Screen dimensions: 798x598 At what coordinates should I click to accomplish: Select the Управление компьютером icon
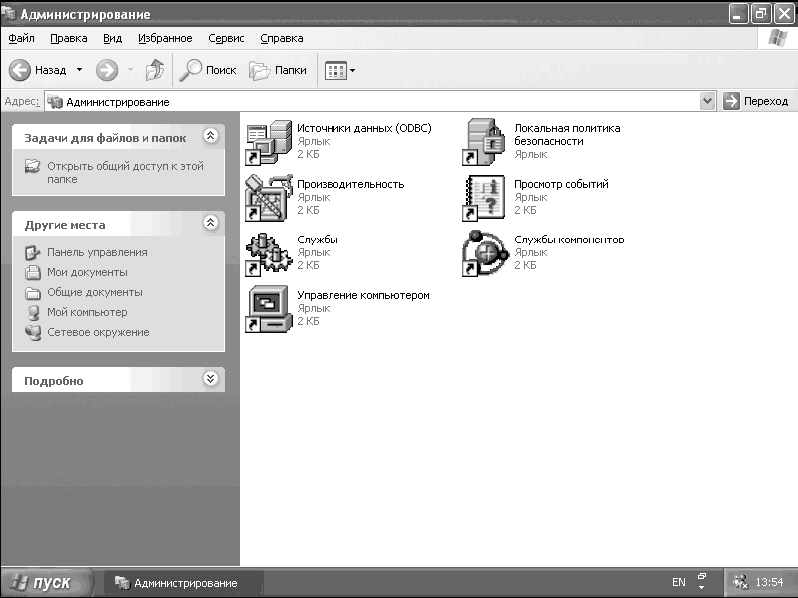tap(269, 309)
